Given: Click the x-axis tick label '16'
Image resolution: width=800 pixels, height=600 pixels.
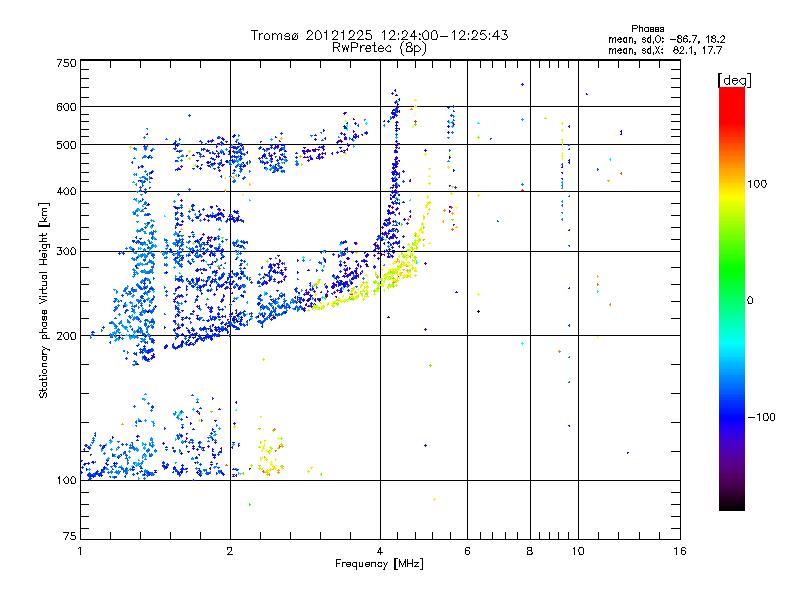Looking at the screenshot, I should click(x=680, y=551).
